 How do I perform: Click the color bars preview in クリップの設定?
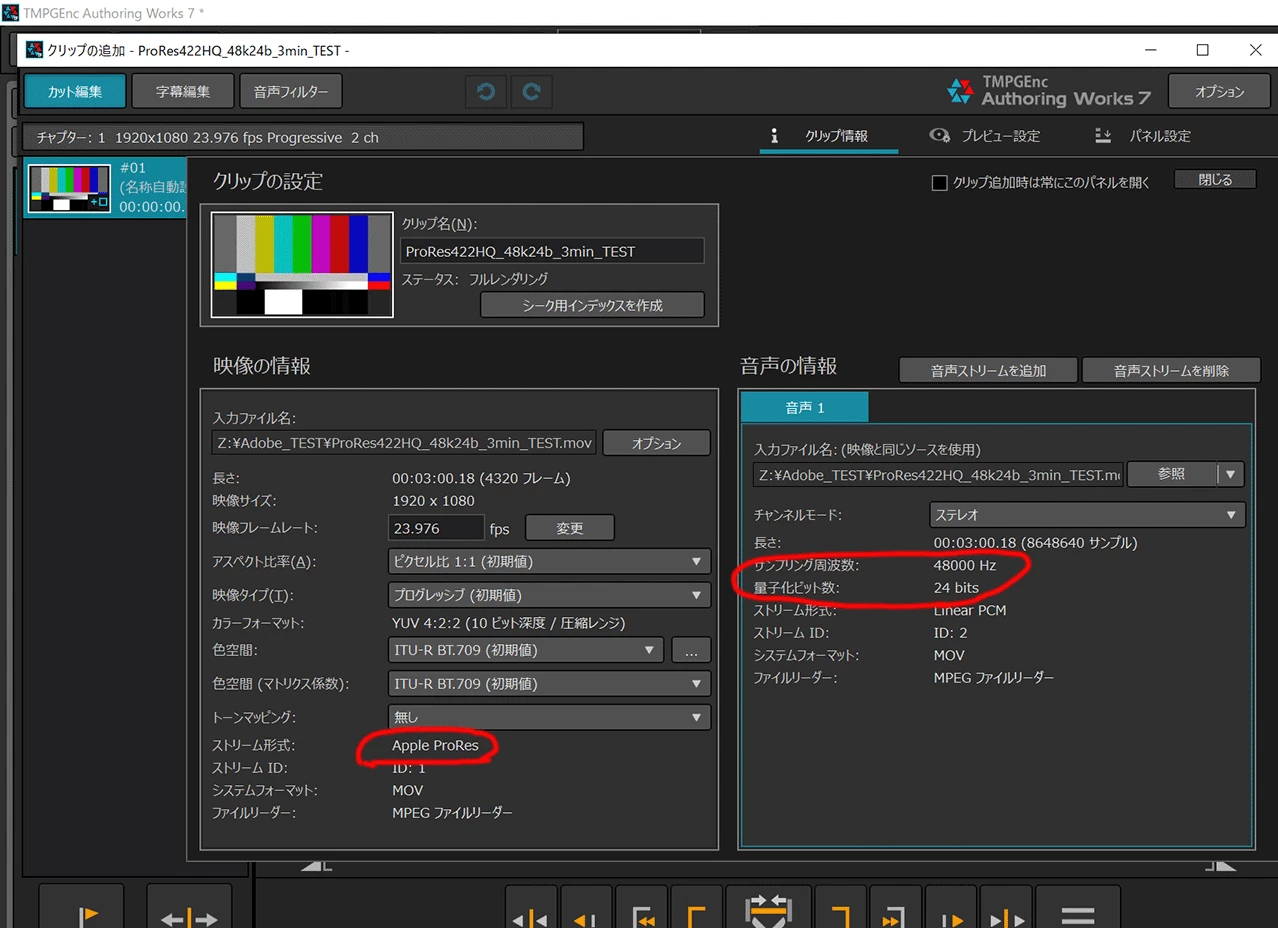302,265
